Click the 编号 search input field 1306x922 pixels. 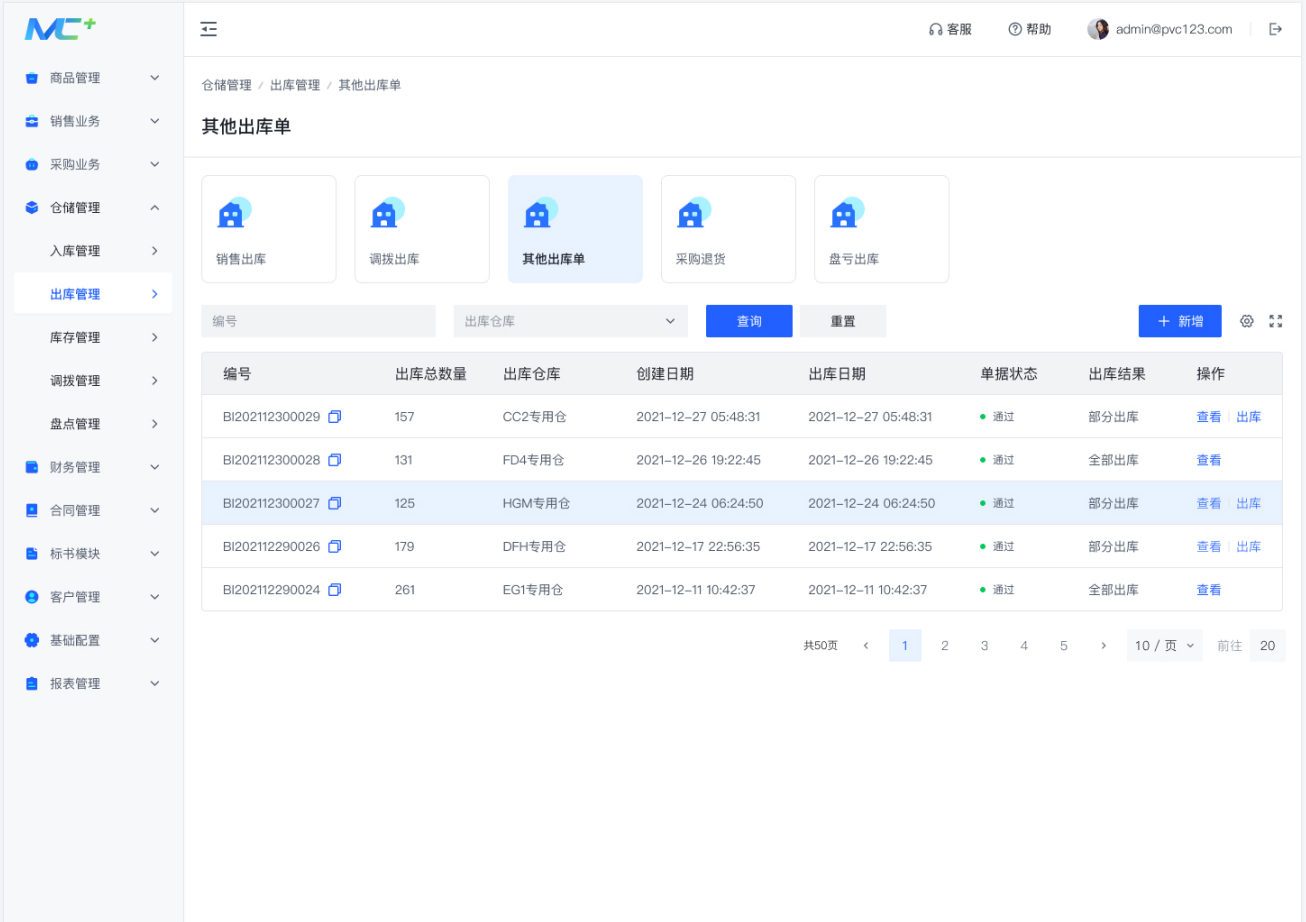pos(319,321)
